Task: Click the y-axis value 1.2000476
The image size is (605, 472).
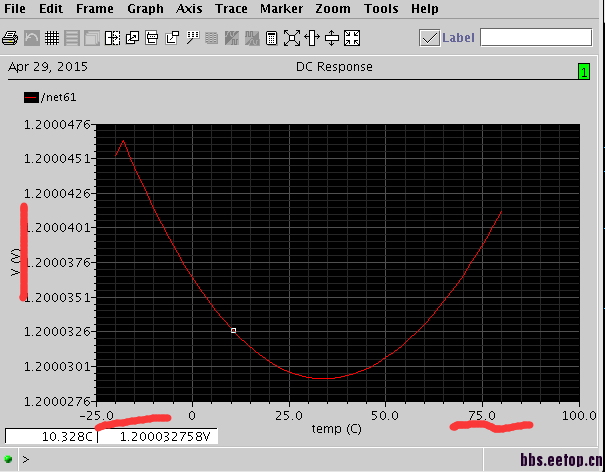Action: coord(57,125)
